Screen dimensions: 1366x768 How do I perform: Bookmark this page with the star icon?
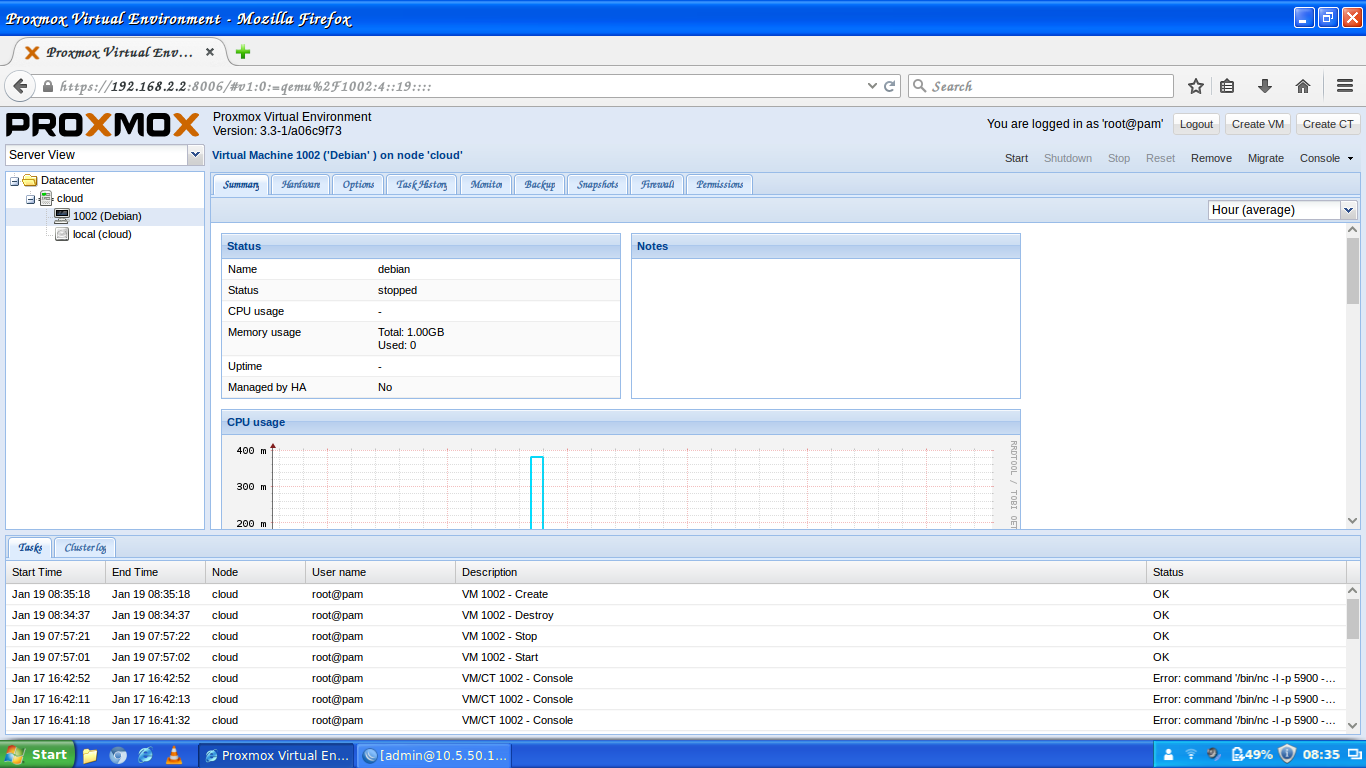(x=1196, y=86)
